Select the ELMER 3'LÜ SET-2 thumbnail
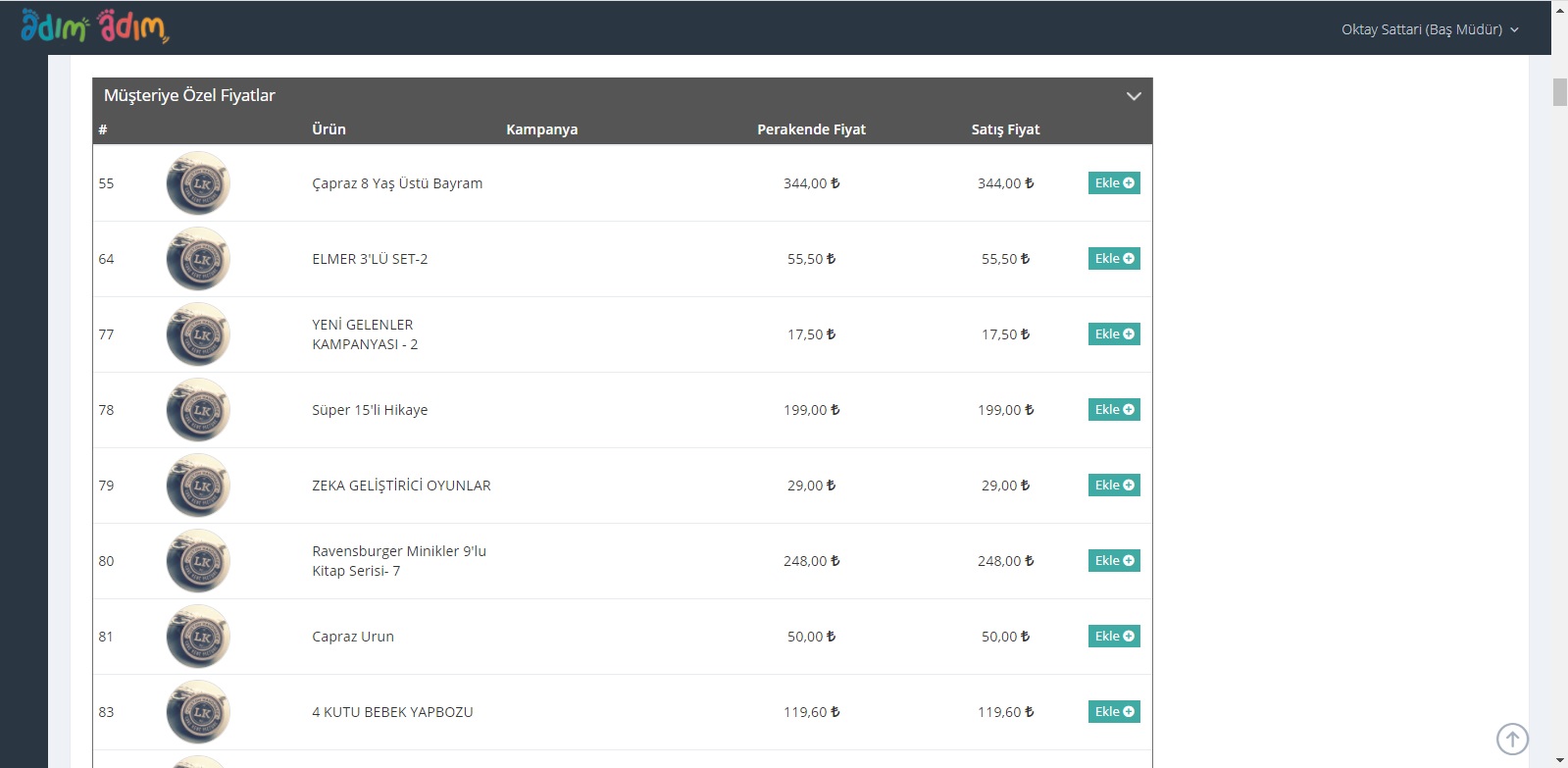The image size is (1568, 768). coord(198,259)
